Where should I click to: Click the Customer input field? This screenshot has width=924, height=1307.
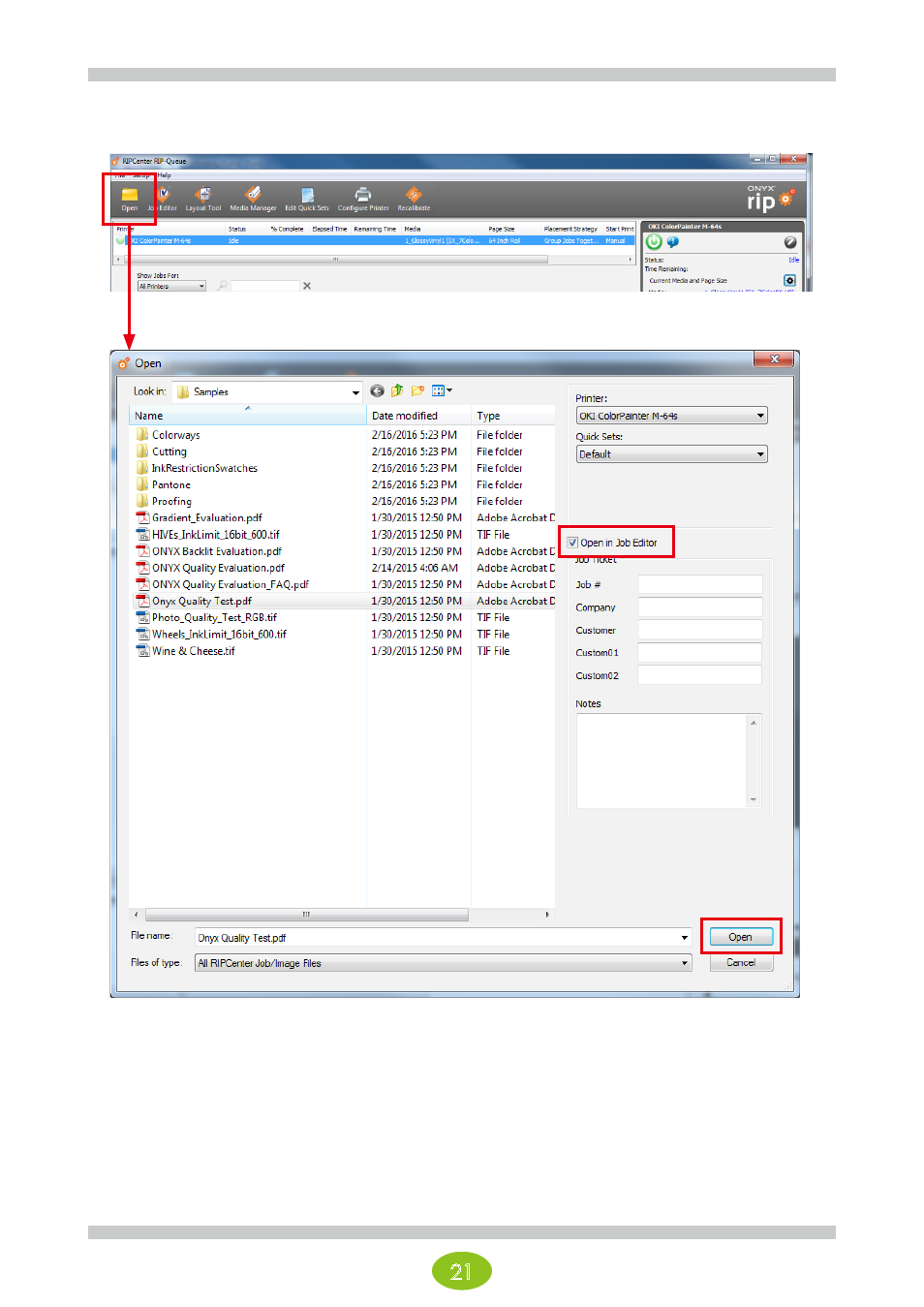(x=700, y=630)
